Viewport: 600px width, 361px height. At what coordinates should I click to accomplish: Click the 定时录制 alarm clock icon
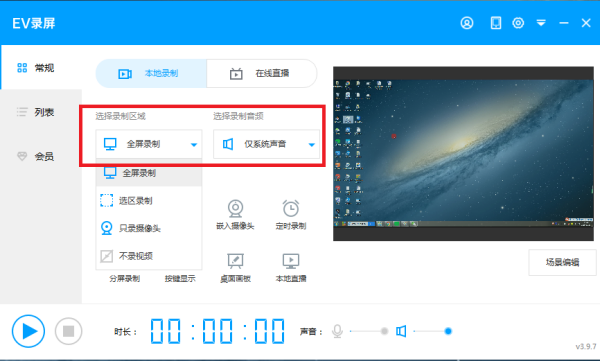point(291,208)
